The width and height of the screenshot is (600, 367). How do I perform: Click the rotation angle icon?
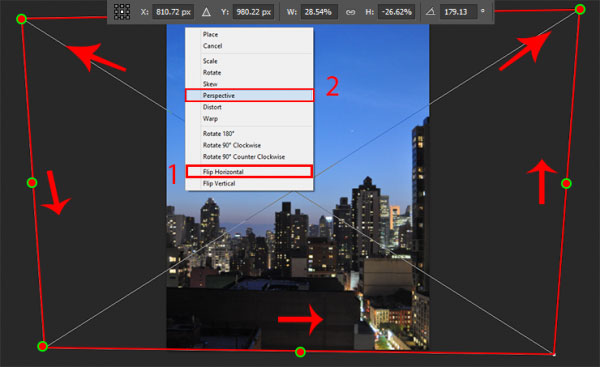pyautogui.click(x=430, y=12)
